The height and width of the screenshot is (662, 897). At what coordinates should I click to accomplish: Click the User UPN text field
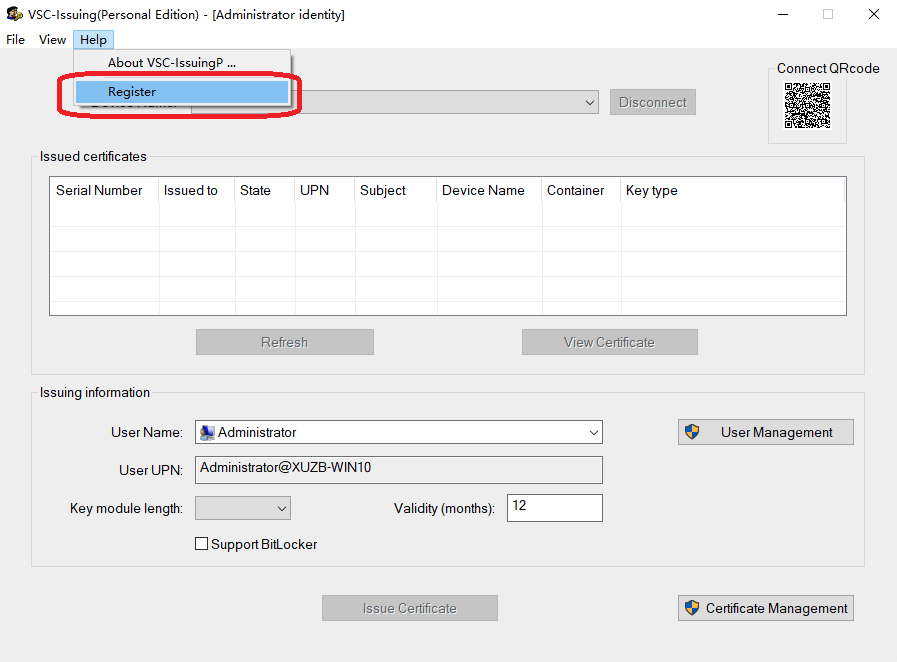[400, 470]
